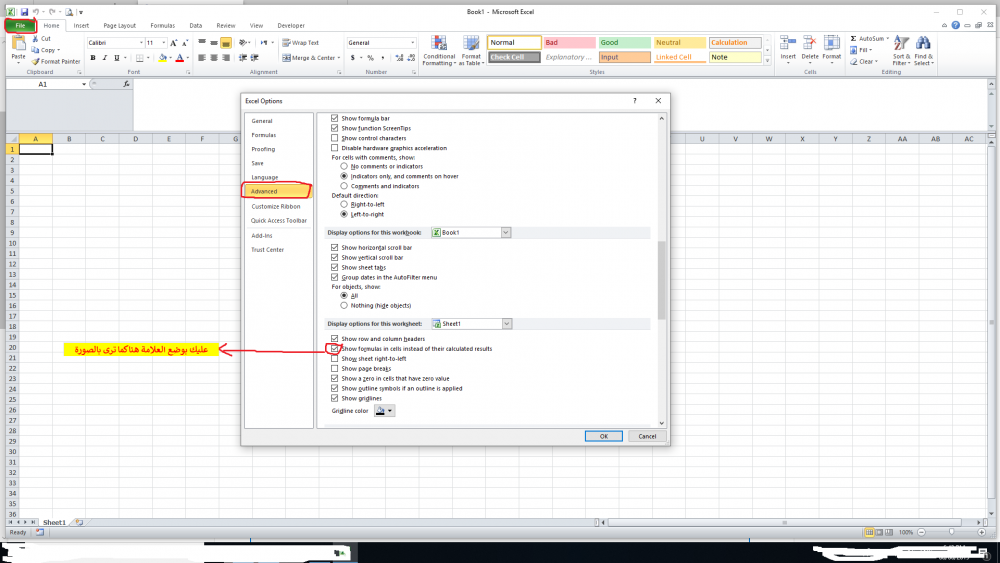The image size is (1000, 563).
Task: Open the Font size dropdown
Action: pos(163,43)
